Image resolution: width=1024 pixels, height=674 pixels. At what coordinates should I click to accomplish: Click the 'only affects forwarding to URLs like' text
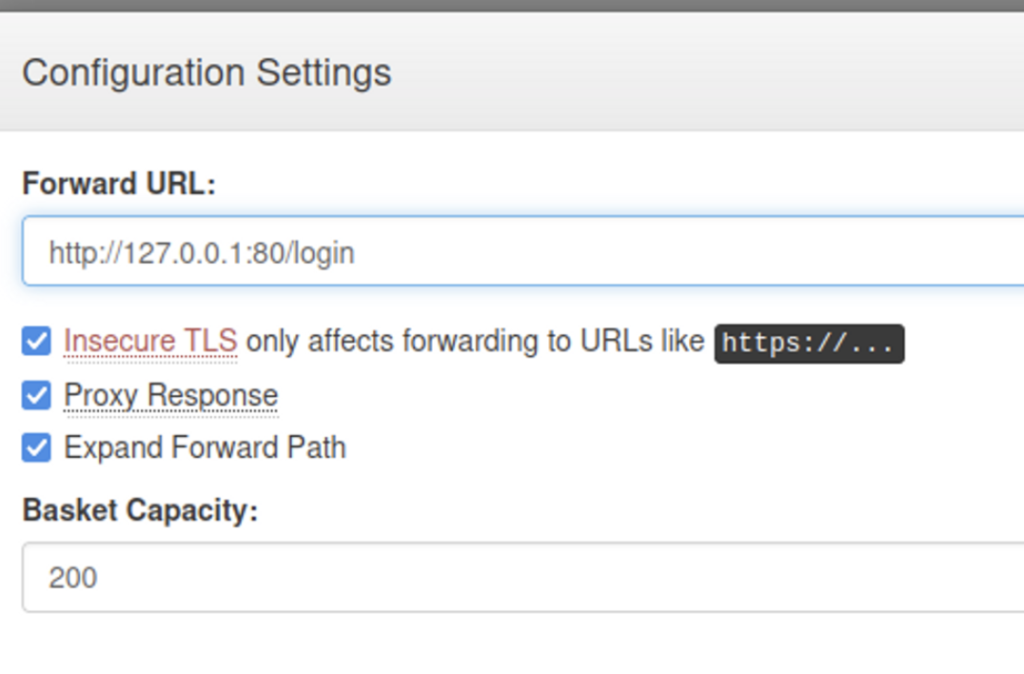tap(475, 342)
